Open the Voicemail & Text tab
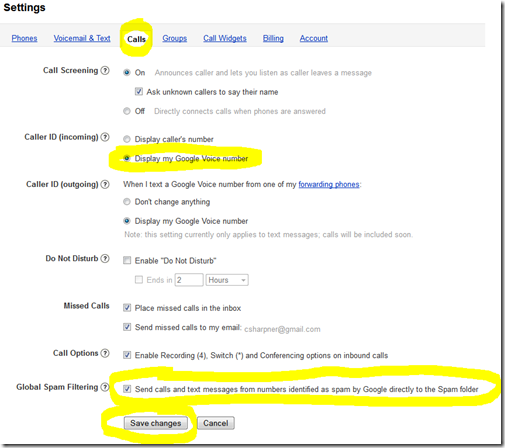This screenshot has width=505, height=448. pos(82,38)
